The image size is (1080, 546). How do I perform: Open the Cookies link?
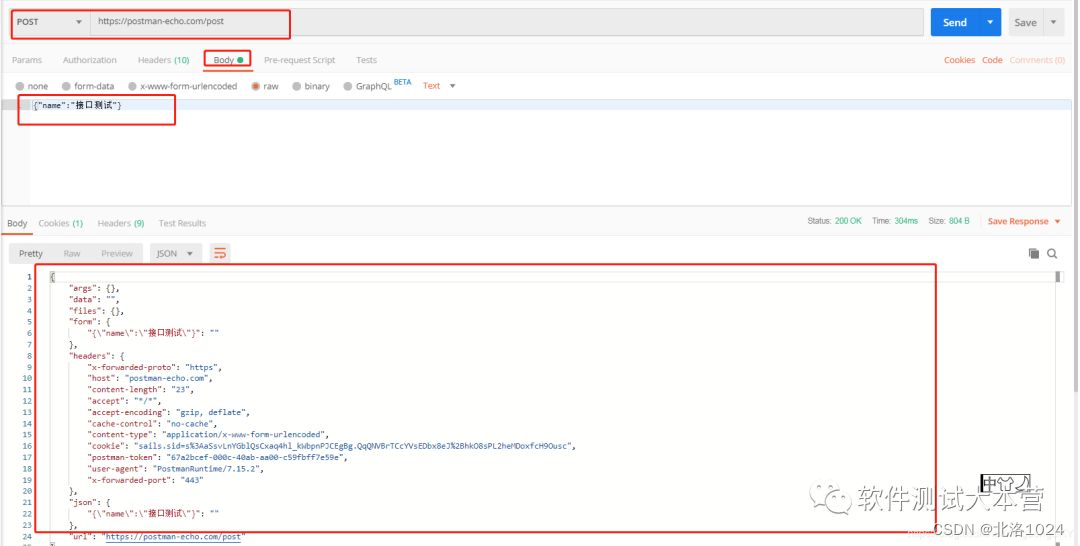tap(959, 60)
